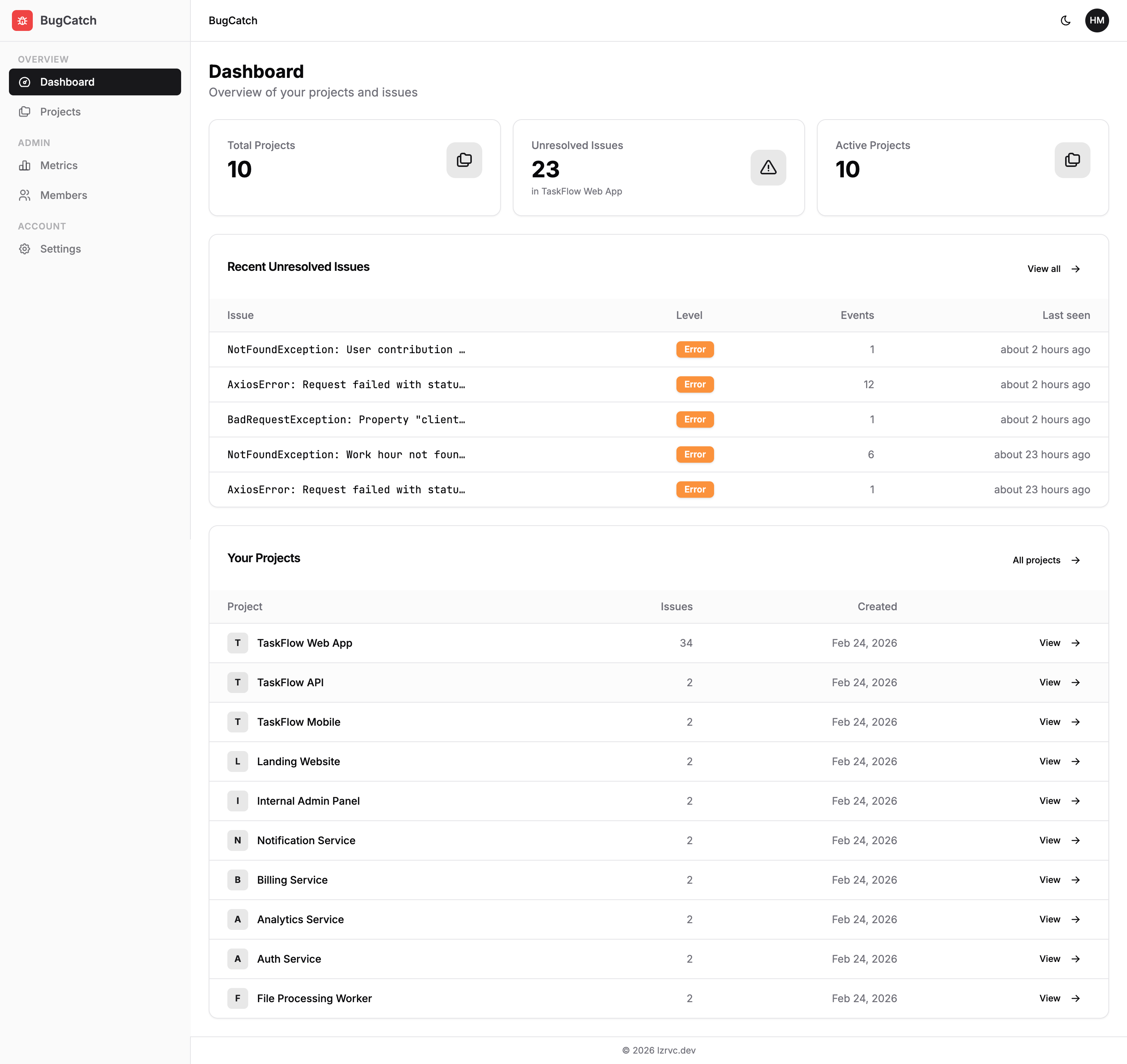The width and height of the screenshot is (1127, 1064).
Task: Click the Projects folder icon in sidebar
Action: 25,112
